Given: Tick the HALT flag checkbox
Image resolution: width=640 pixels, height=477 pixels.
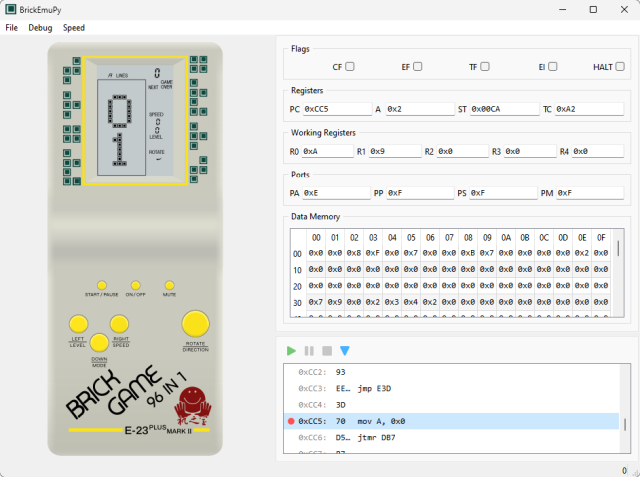Looking at the screenshot, I should 620,67.
